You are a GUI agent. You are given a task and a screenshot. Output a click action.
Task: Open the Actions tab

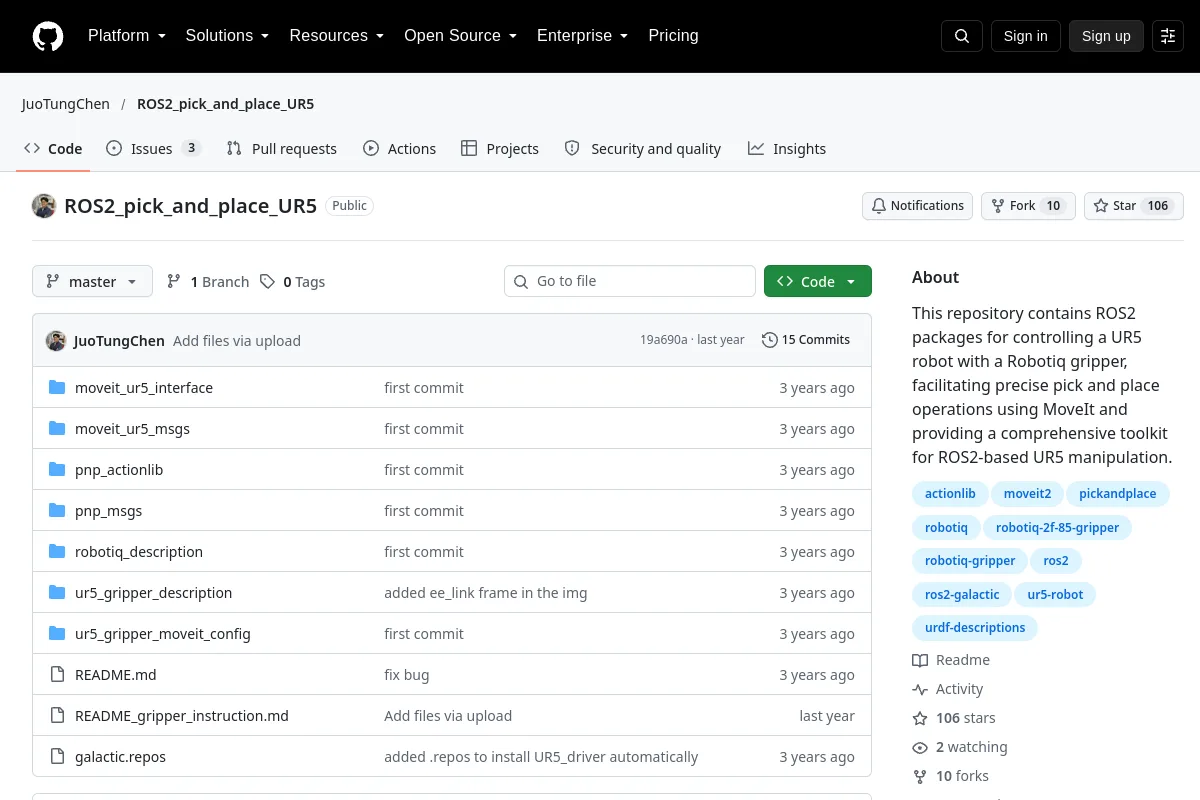(400, 148)
